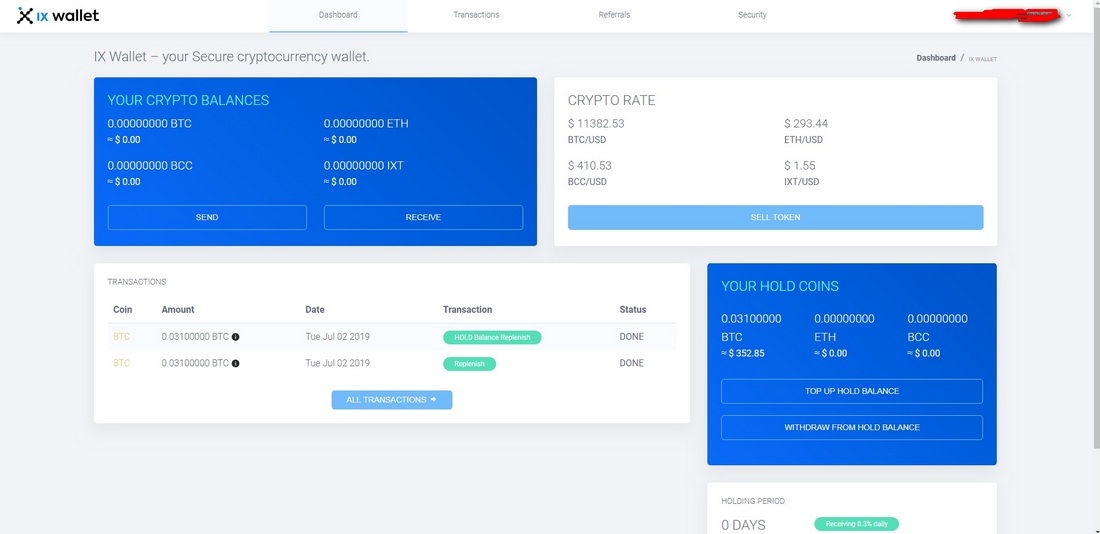Viewport: 1100px width, 534px height.
Task: Go to the Security tab
Action: 752,15
